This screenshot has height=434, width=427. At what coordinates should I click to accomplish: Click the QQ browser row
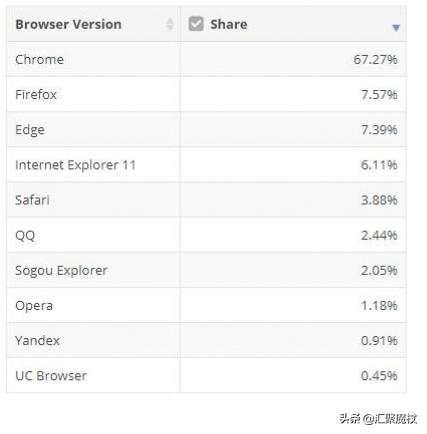pyautogui.click(x=206, y=235)
